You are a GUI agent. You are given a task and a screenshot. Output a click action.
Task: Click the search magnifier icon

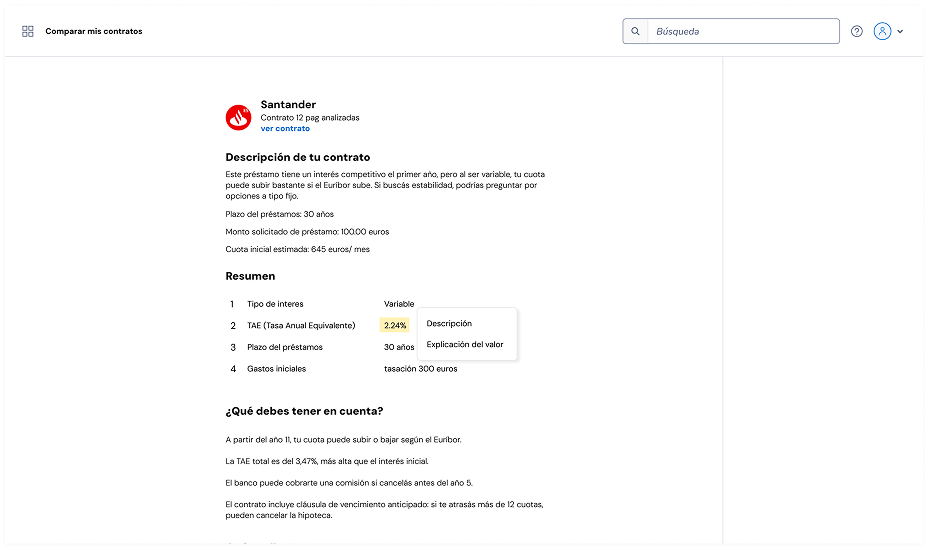(635, 31)
